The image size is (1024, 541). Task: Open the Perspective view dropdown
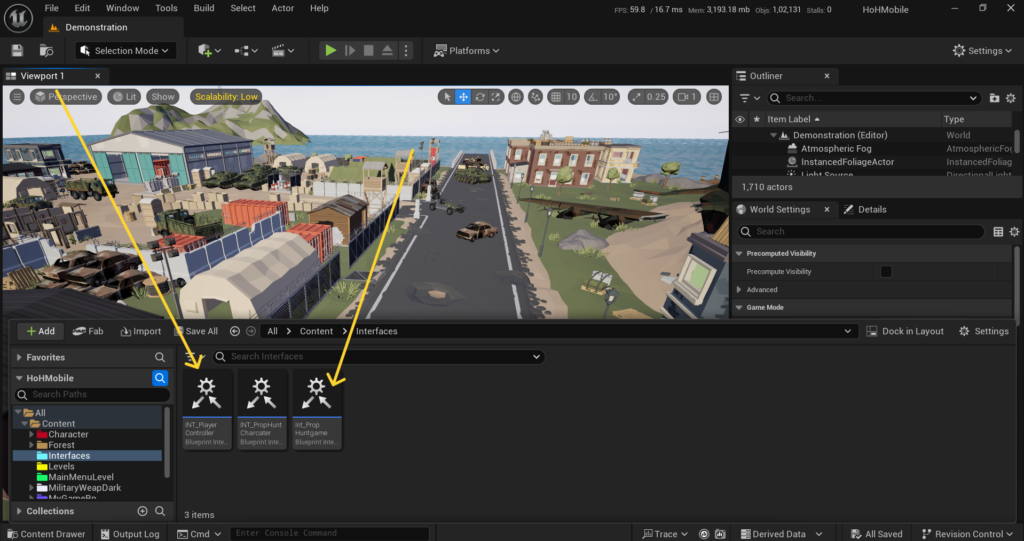(66, 97)
